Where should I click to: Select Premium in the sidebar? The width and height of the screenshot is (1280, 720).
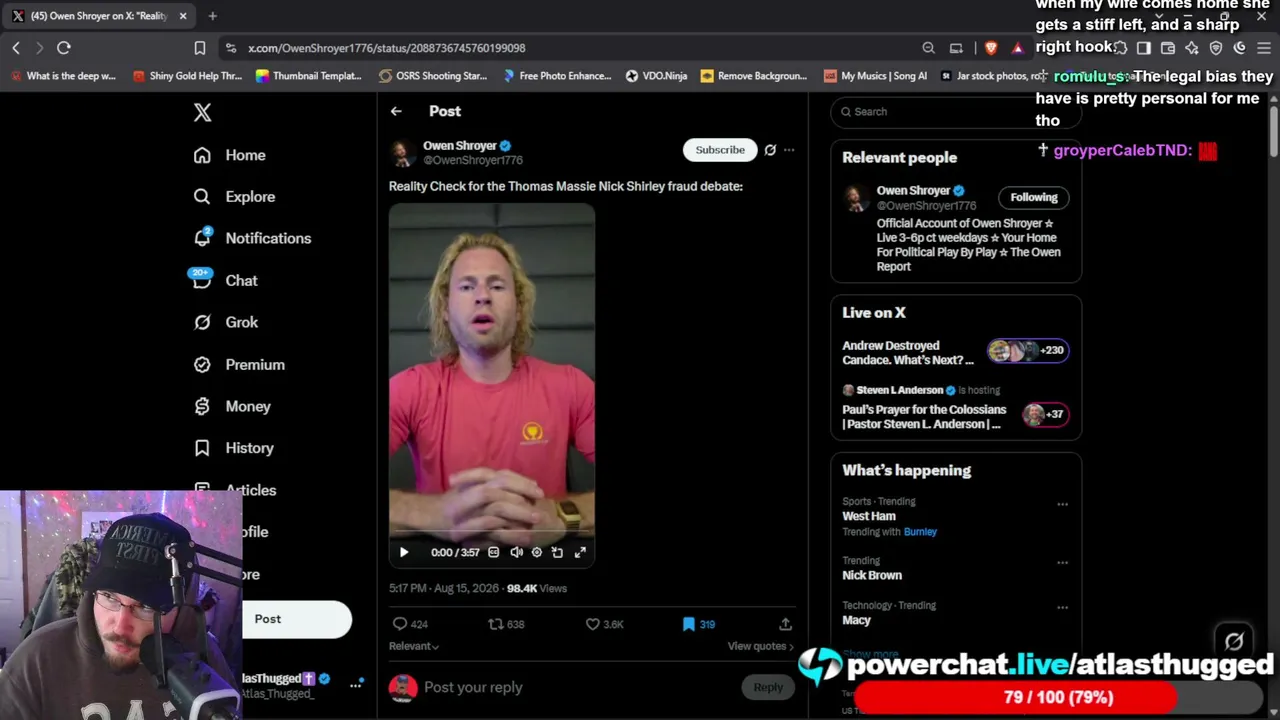240,365
